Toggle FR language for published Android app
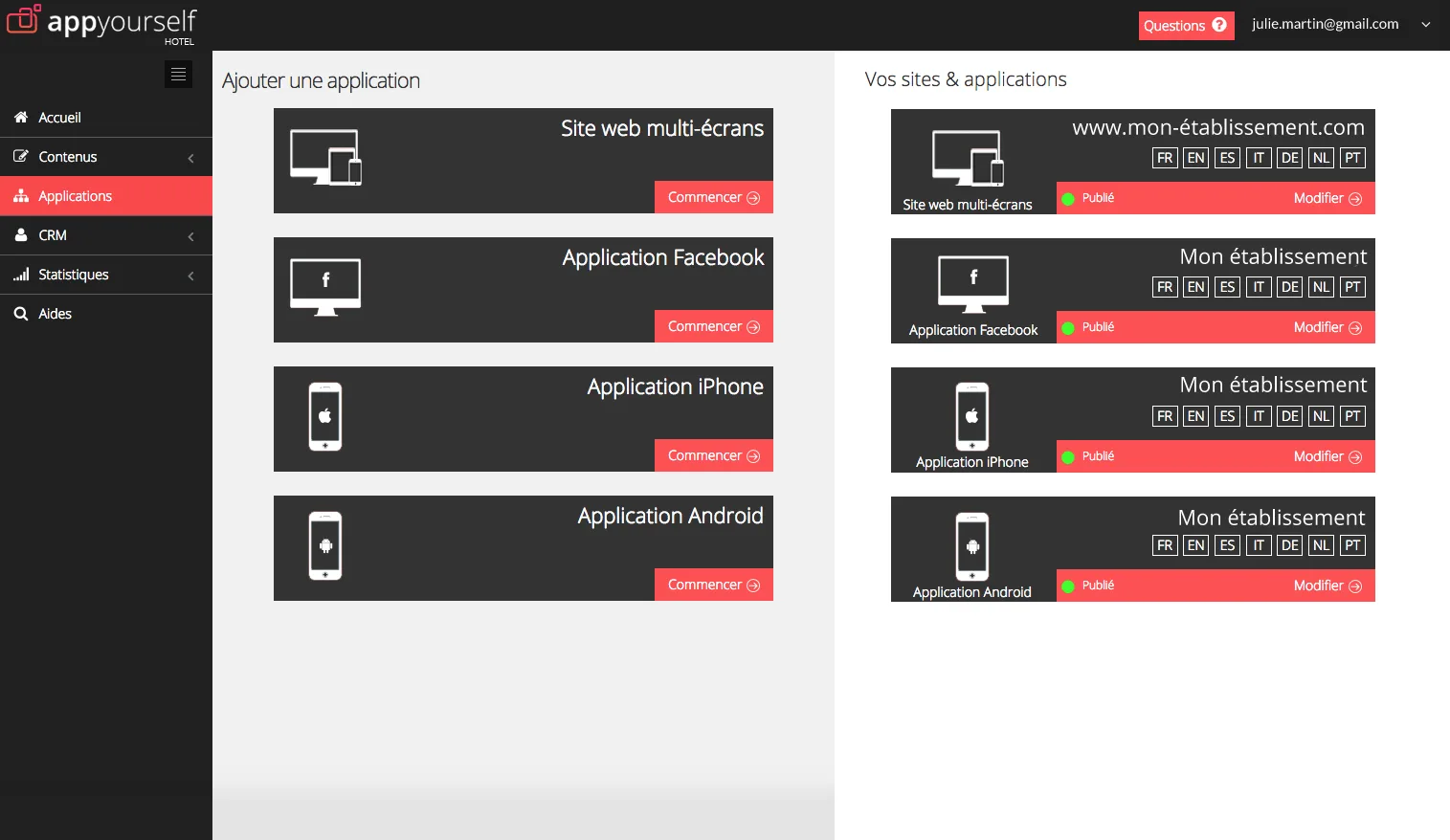This screenshot has width=1450, height=840. point(1165,545)
